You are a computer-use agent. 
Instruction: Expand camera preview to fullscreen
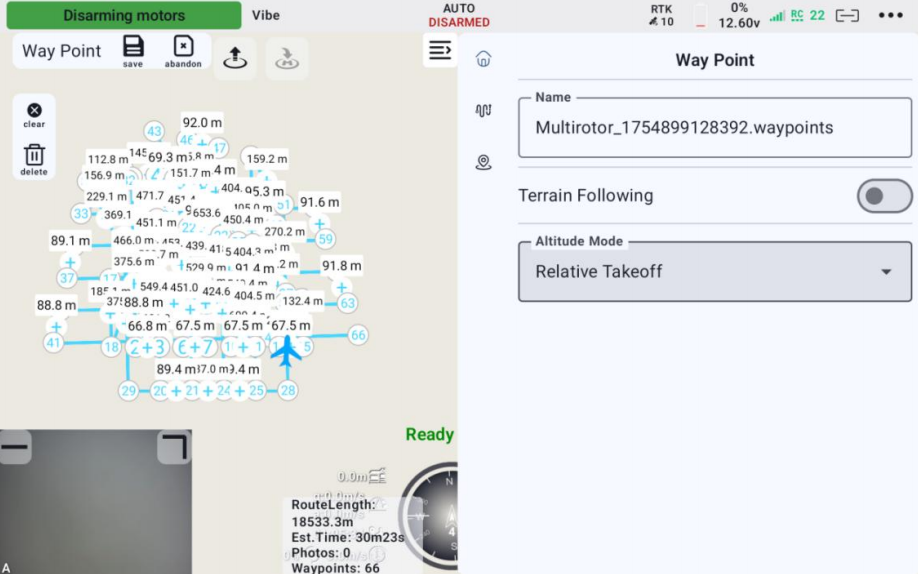174,448
